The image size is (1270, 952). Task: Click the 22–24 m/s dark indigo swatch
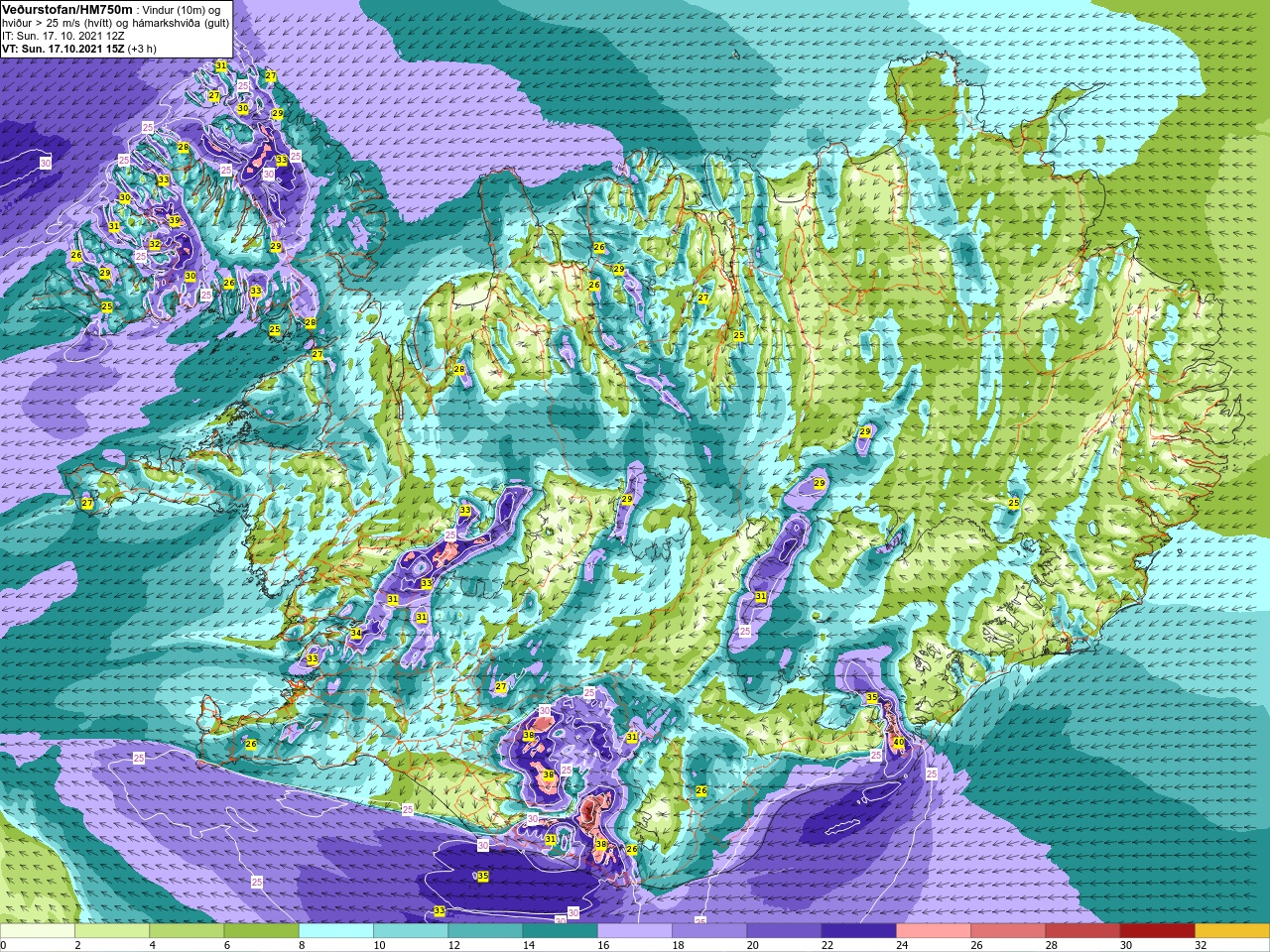pos(858,931)
